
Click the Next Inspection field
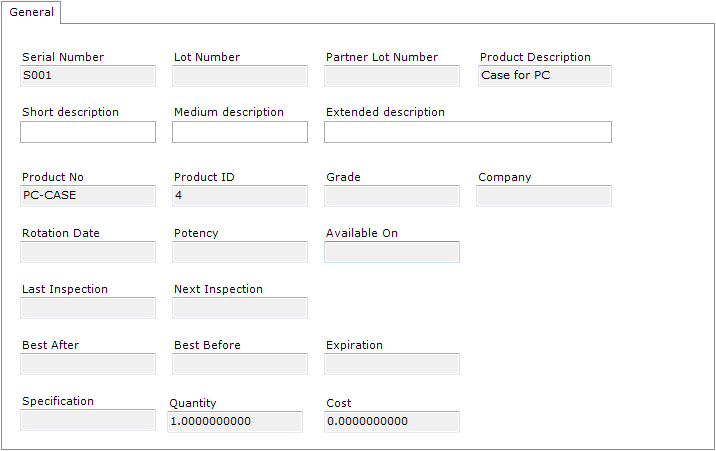pos(240,308)
